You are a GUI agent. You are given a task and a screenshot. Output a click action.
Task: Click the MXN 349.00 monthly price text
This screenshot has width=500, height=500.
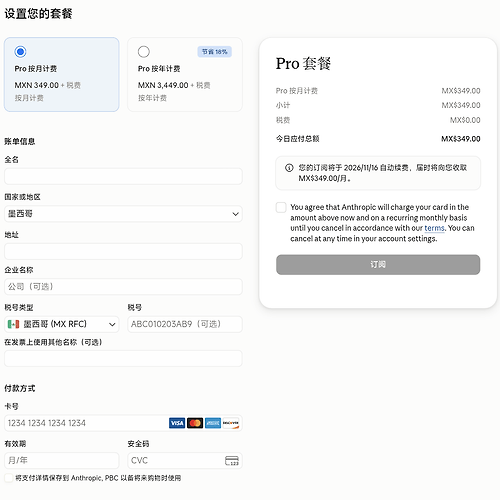point(36,85)
